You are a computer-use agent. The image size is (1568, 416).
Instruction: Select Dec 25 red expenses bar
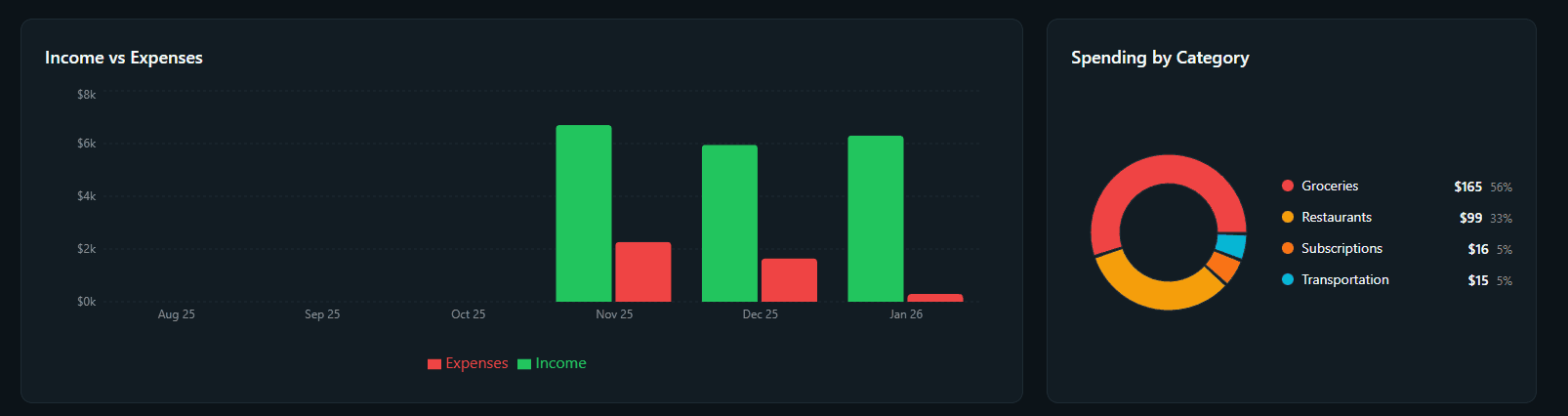tap(789, 280)
